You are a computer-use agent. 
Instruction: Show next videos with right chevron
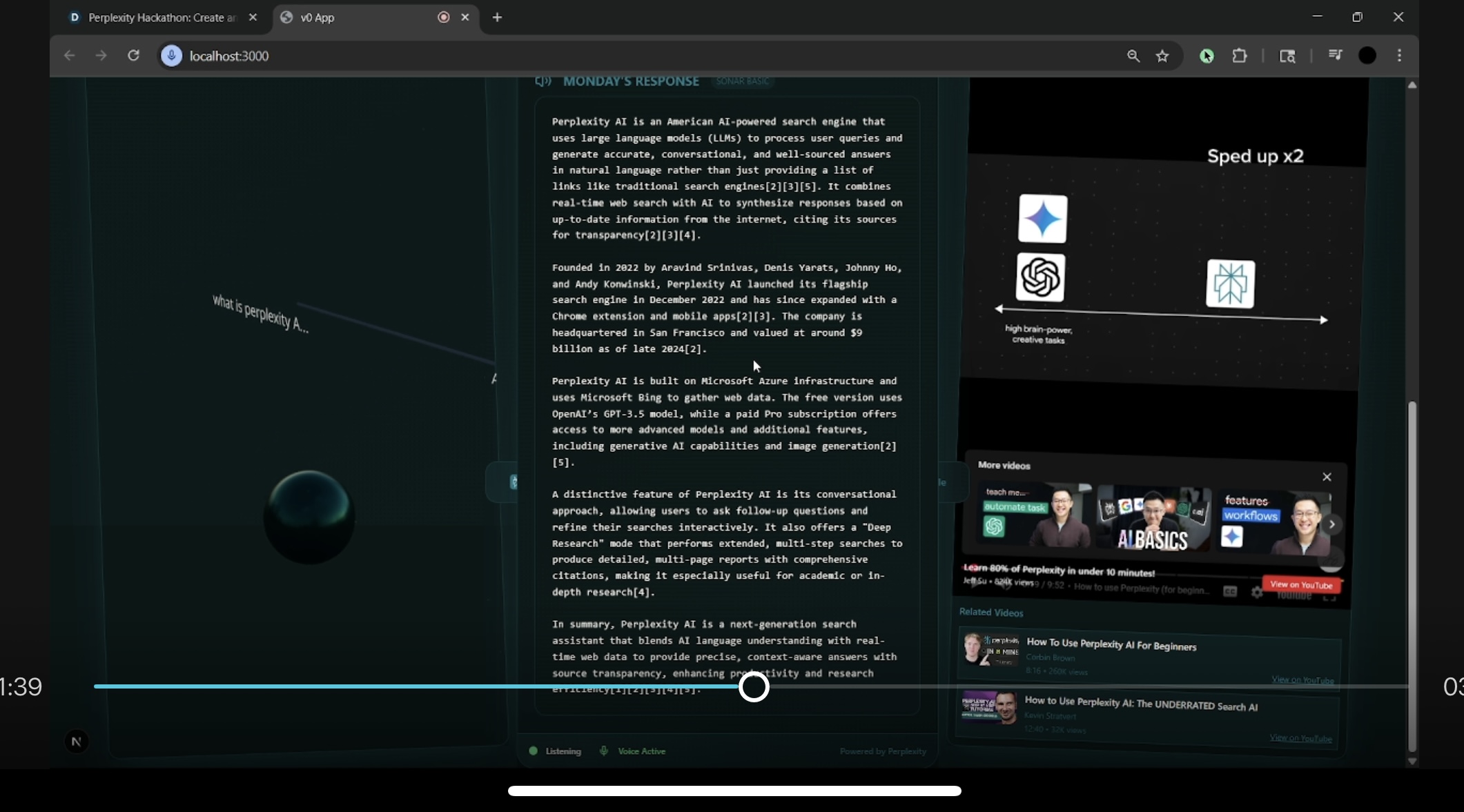(x=1332, y=524)
